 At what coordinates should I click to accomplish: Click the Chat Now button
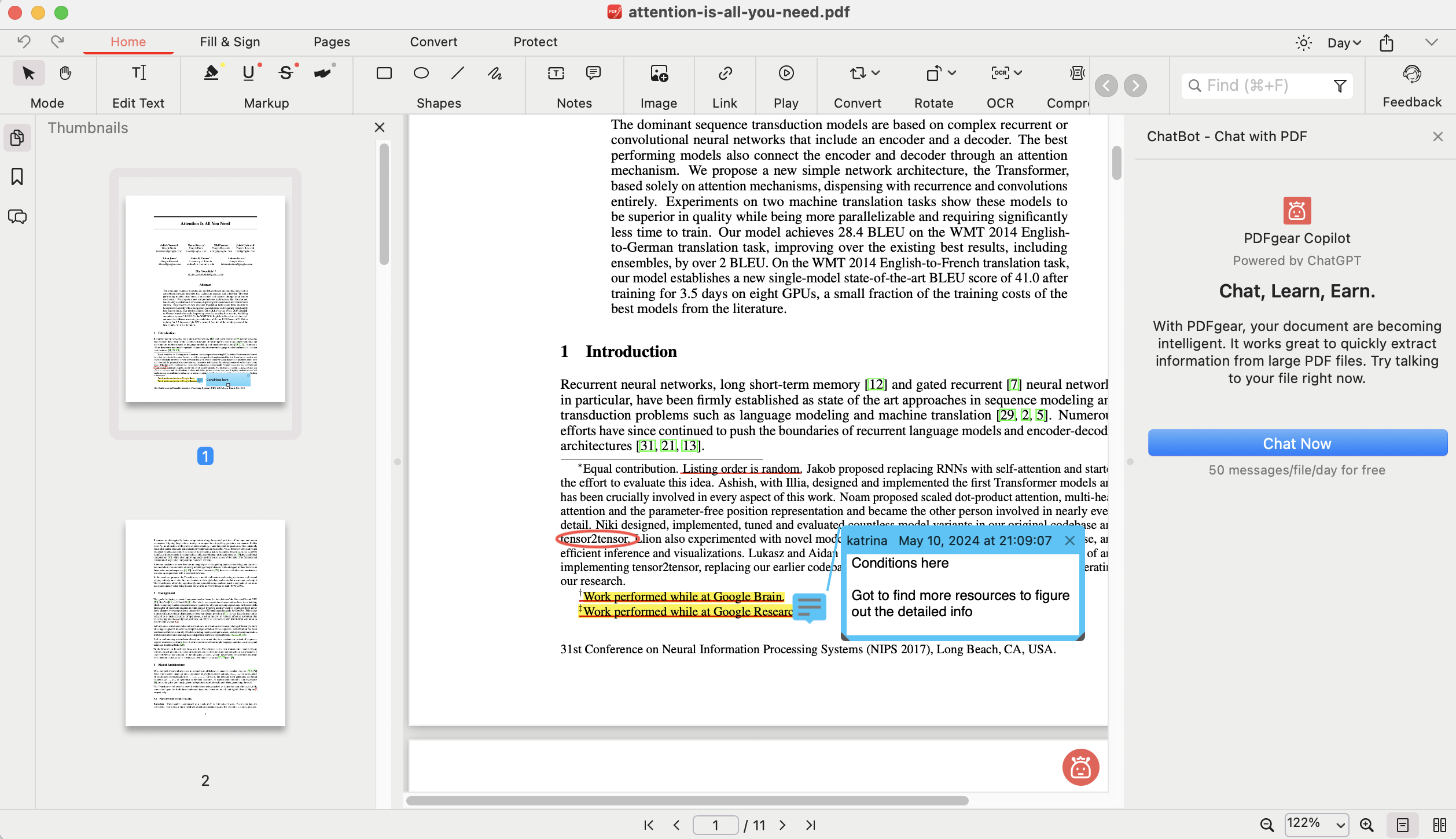1297,443
